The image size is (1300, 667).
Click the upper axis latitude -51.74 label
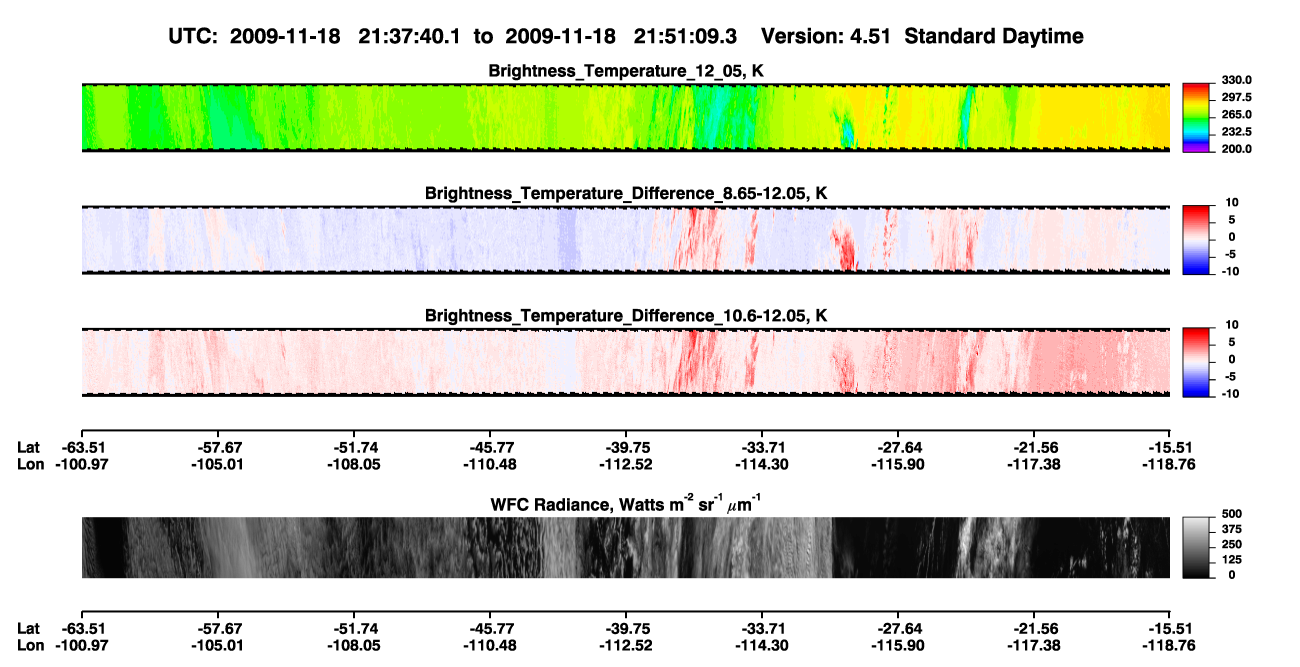pos(354,448)
